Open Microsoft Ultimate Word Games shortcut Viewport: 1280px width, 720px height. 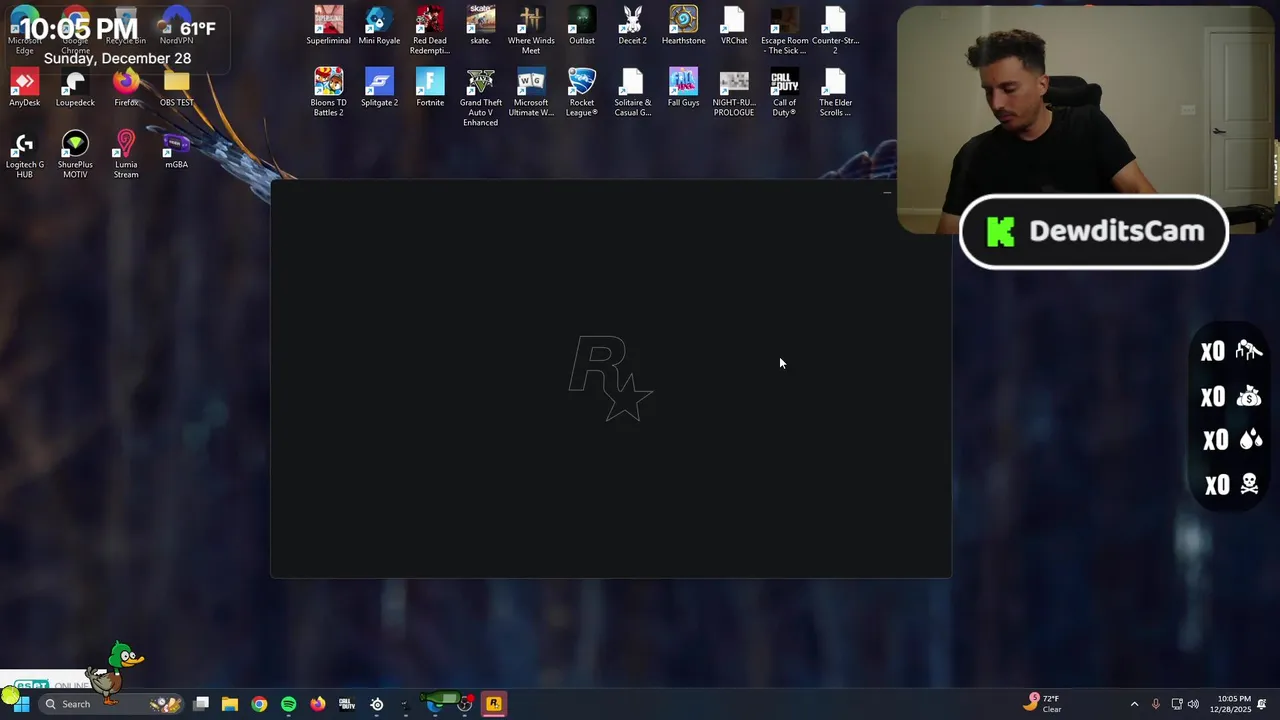click(x=531, y=92)
